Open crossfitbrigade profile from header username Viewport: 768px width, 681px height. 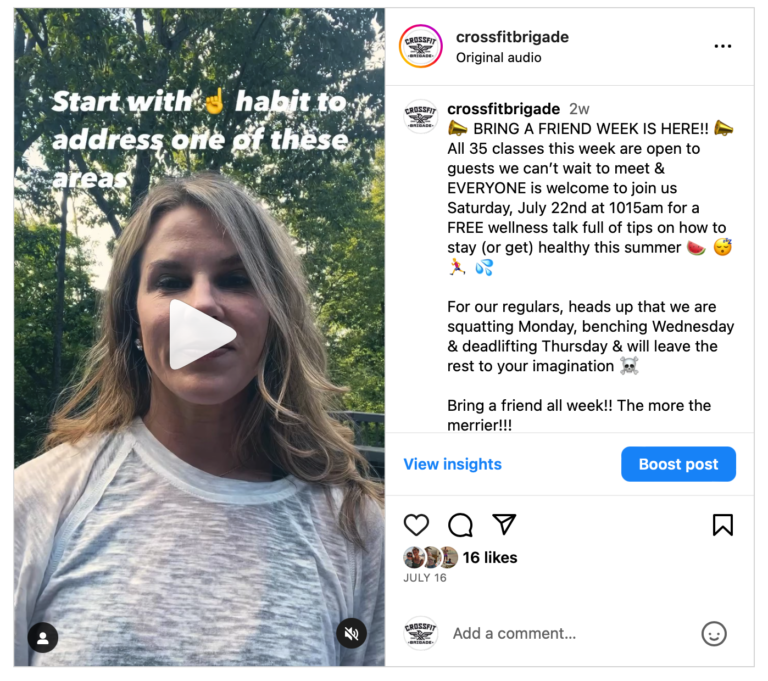512,37
